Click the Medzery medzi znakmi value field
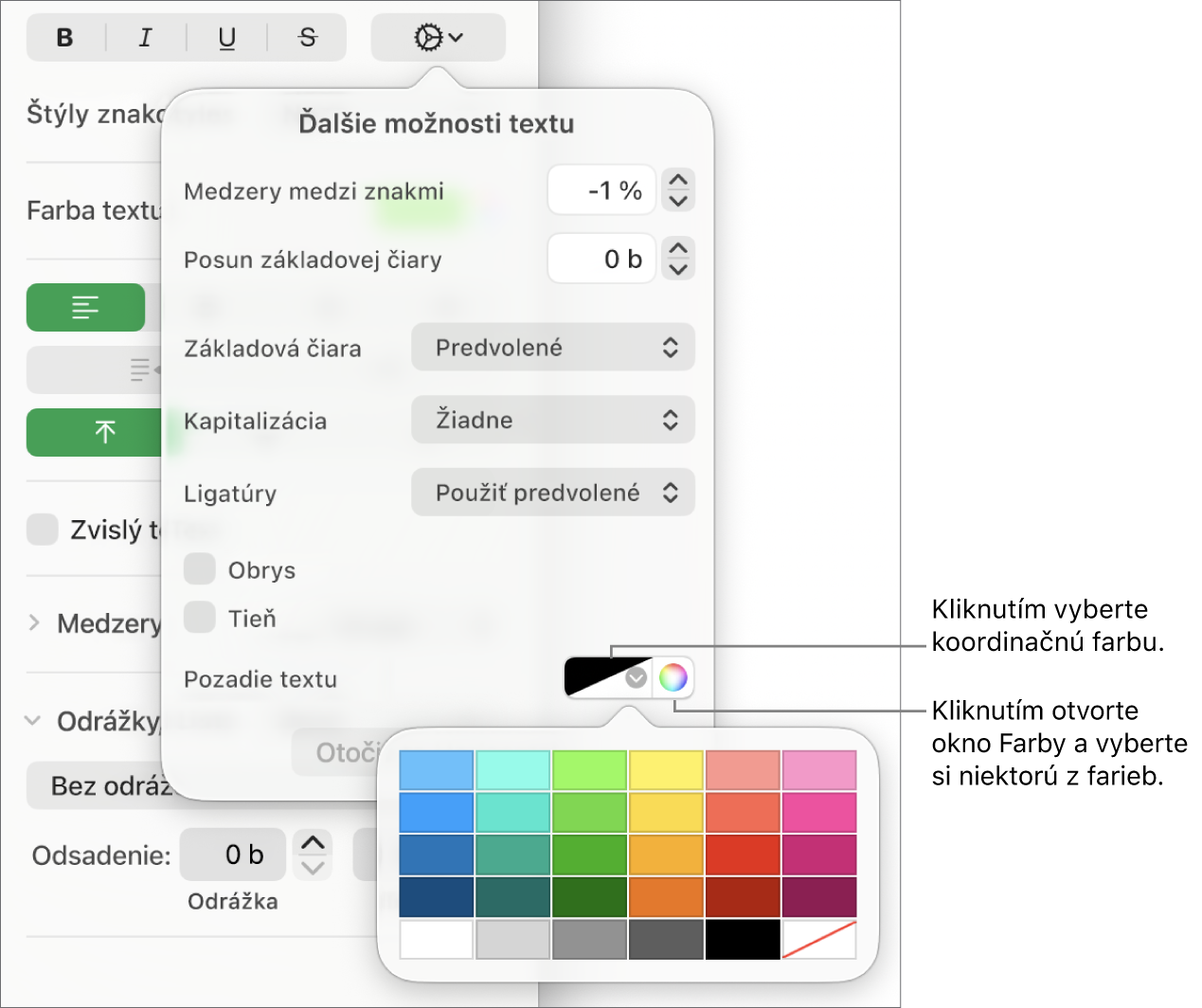 602,190
